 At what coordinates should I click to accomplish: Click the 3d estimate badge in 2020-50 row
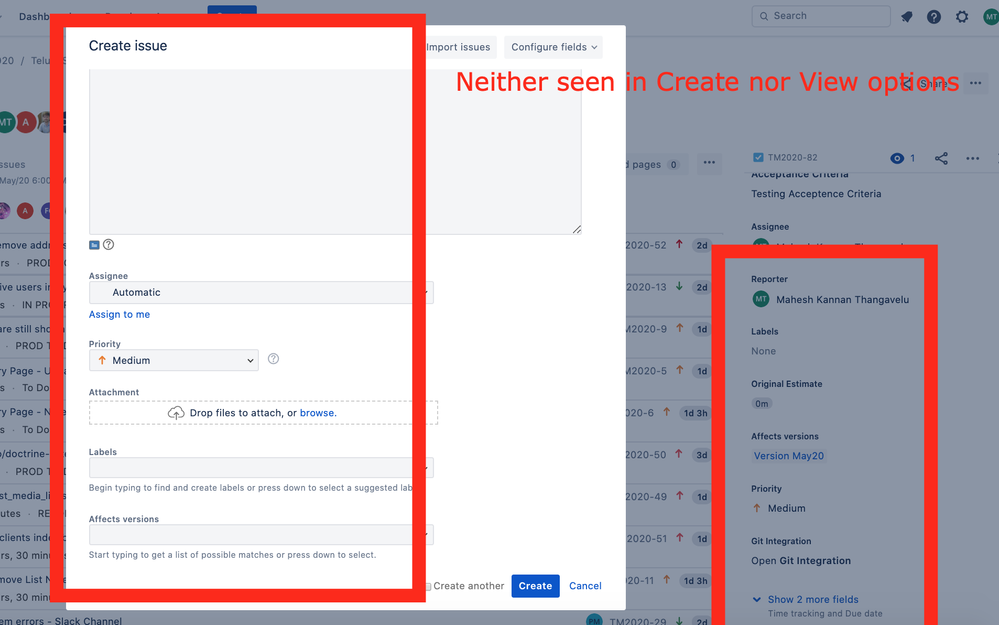pos(701,456)
